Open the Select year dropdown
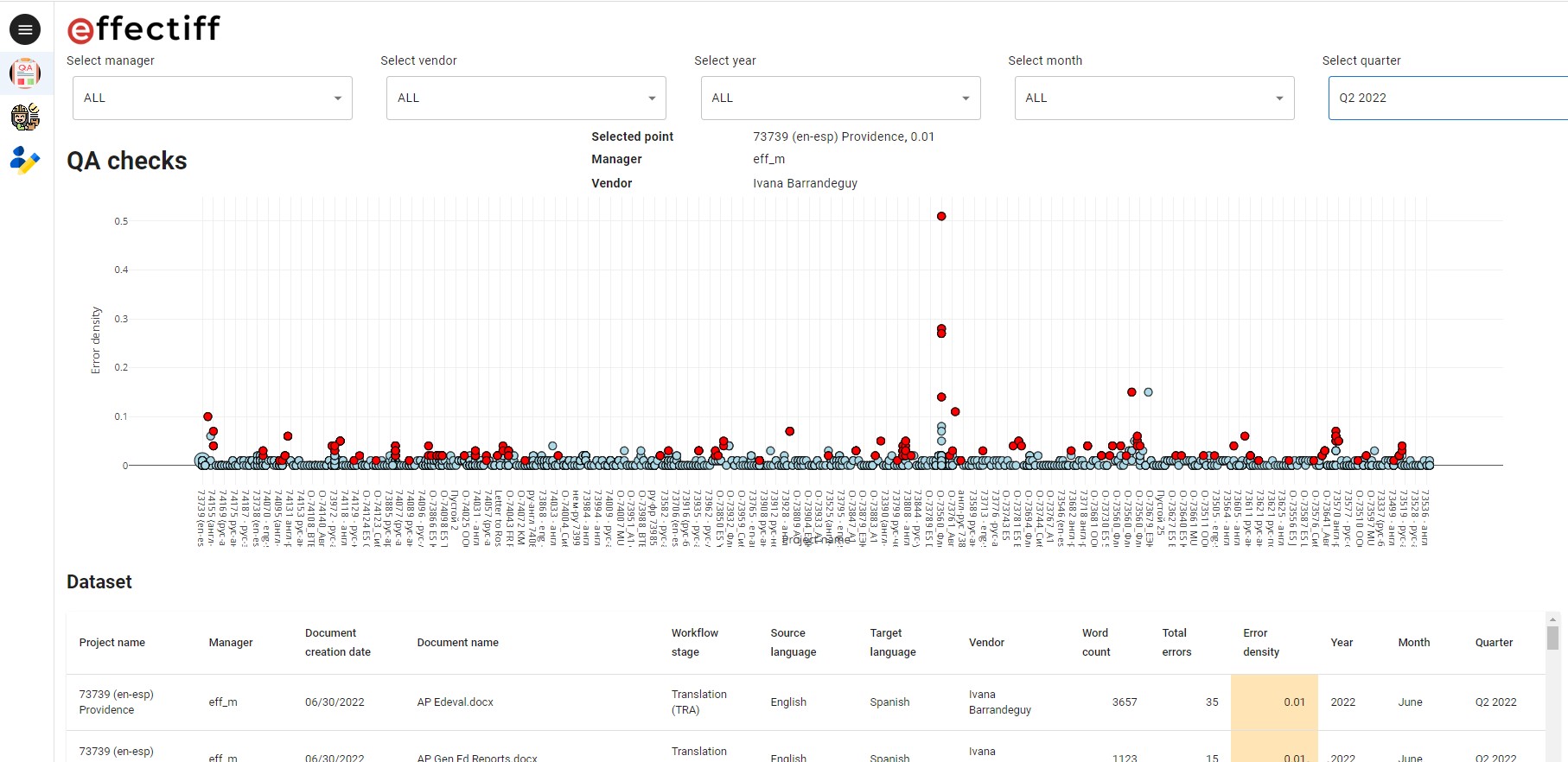1568x762 pixels. coord(840,98)
